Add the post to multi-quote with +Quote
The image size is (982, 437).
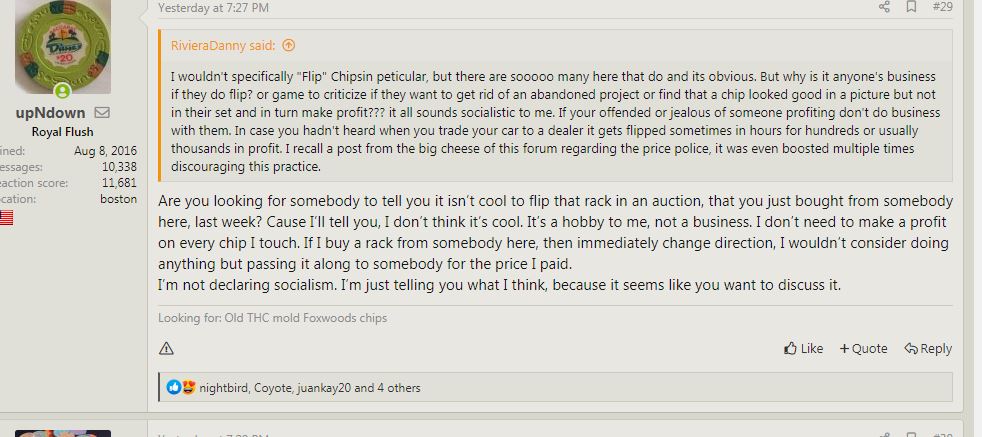click(x=863, y=348)
